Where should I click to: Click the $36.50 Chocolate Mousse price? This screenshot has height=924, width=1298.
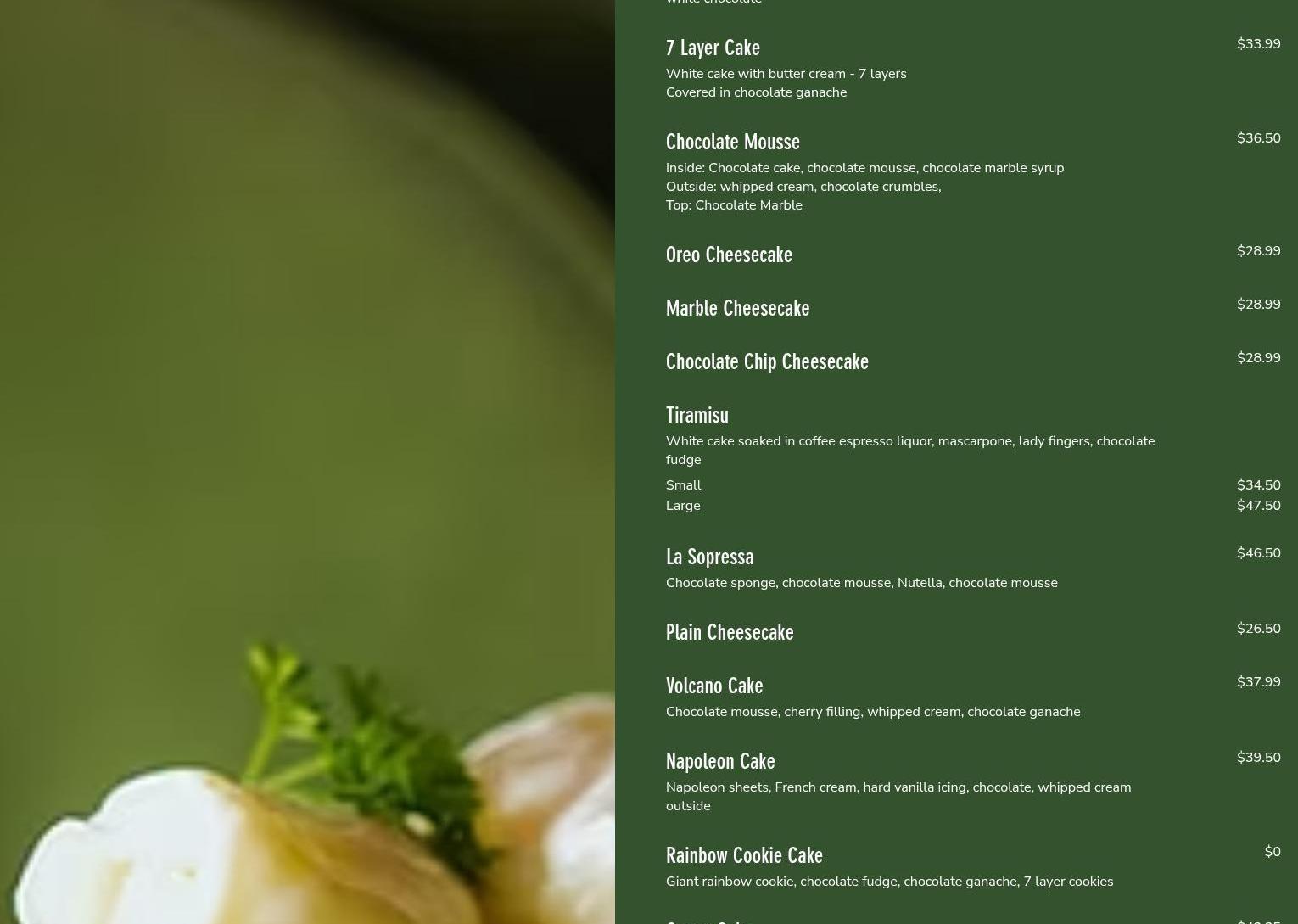coord(1258,138)
